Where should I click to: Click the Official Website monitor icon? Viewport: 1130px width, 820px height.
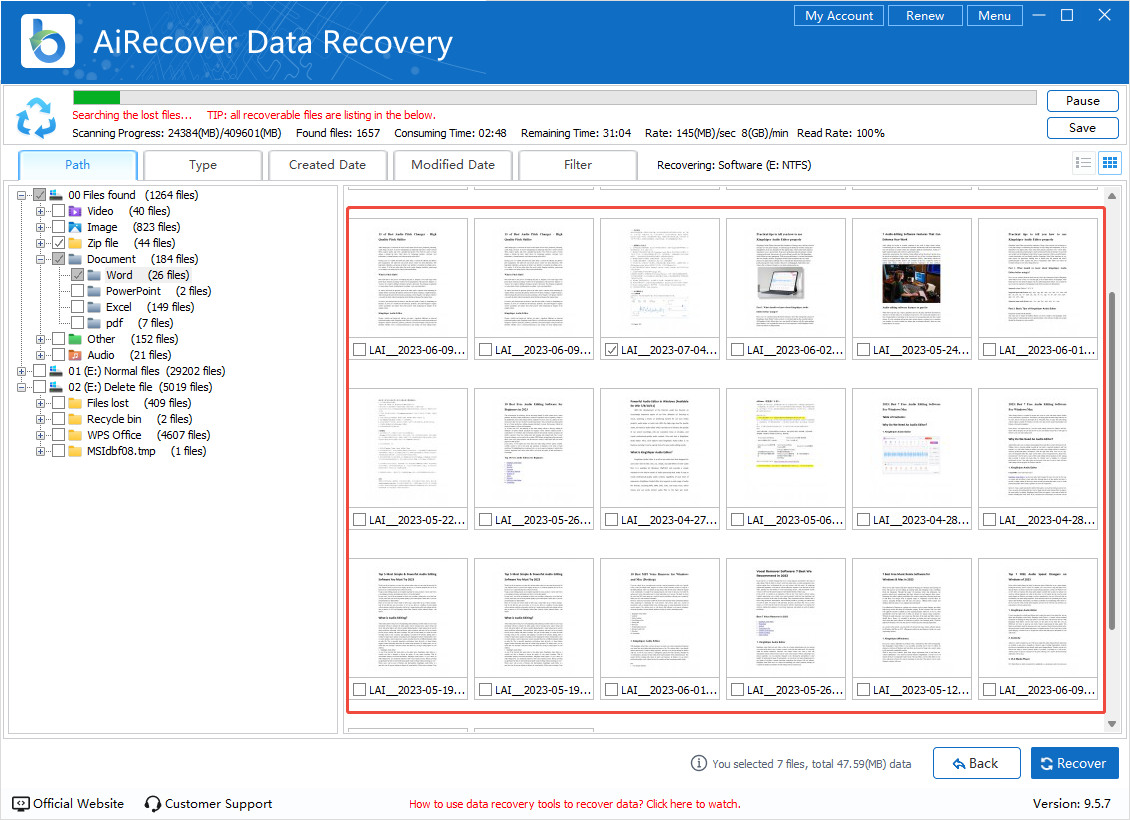21,803
